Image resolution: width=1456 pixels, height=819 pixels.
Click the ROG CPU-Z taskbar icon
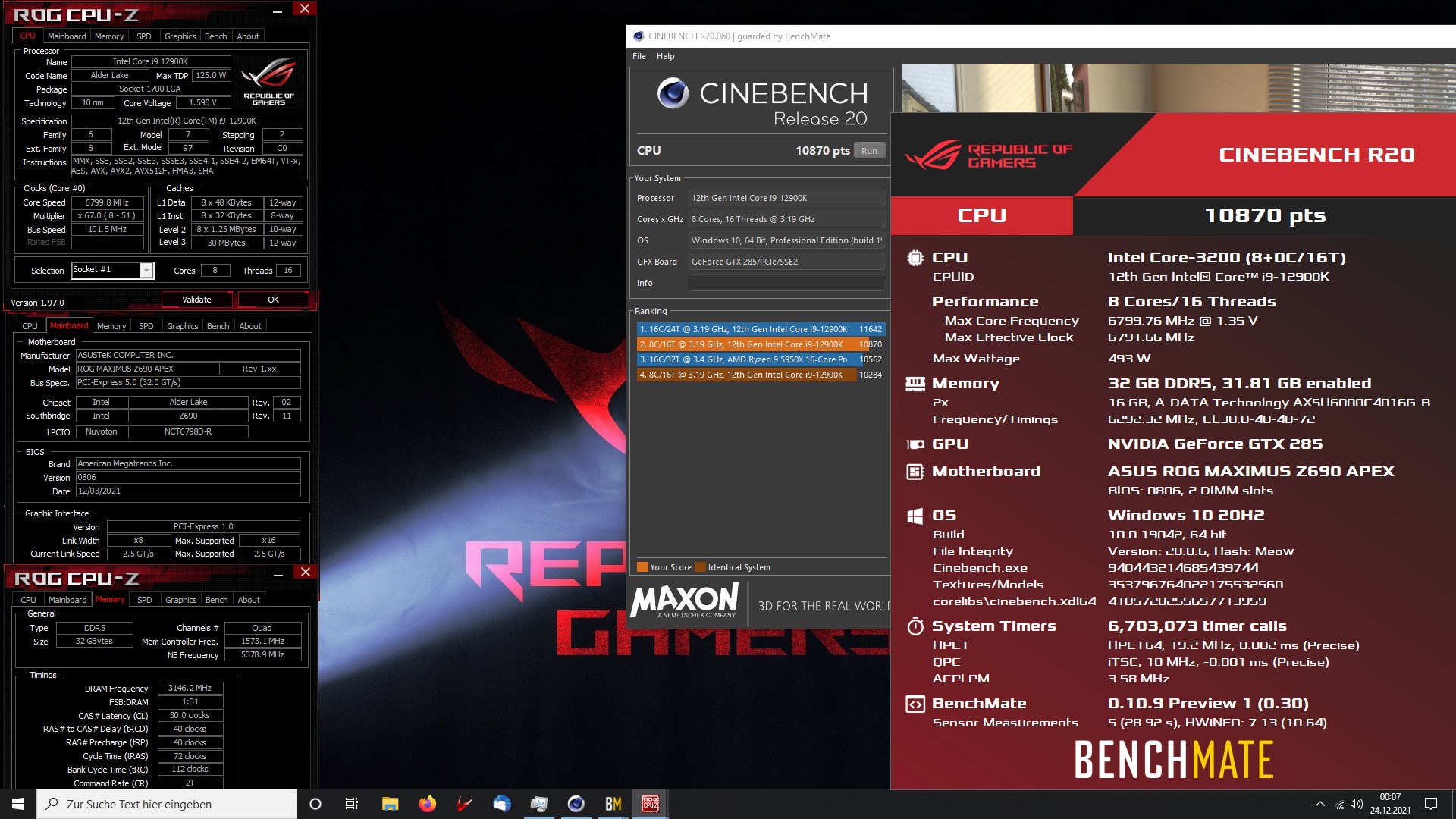click(650, 804)
